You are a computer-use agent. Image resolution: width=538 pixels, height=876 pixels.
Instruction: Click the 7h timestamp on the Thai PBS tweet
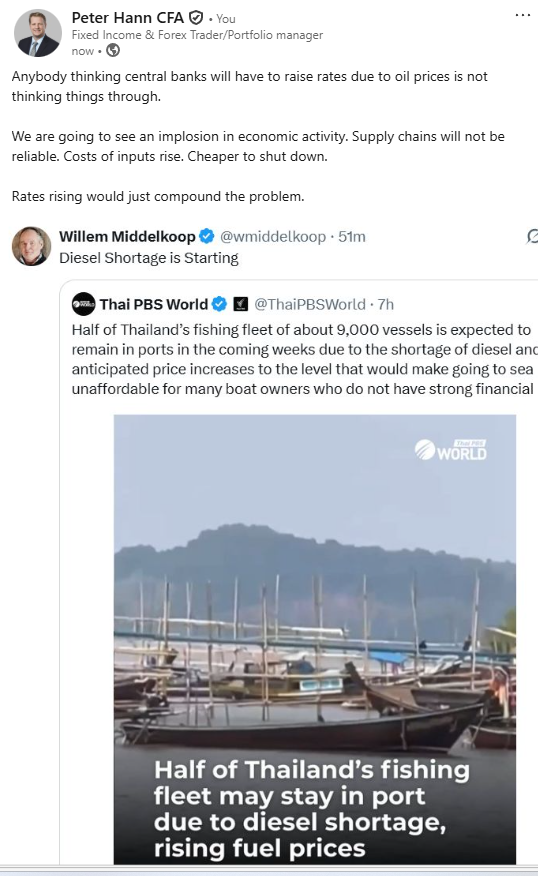pyautogui.click(x=385, y=304)
